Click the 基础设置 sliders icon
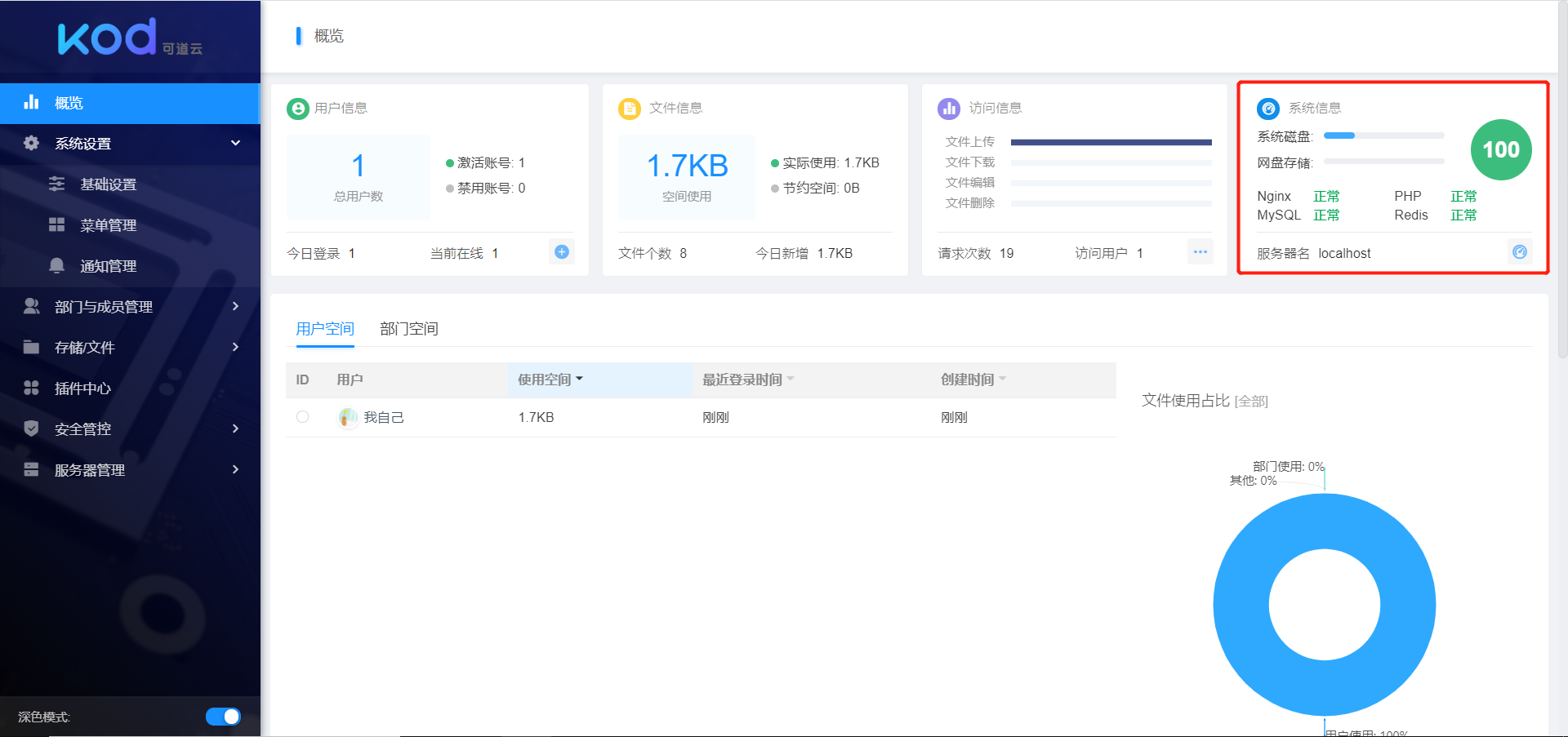 56,184
